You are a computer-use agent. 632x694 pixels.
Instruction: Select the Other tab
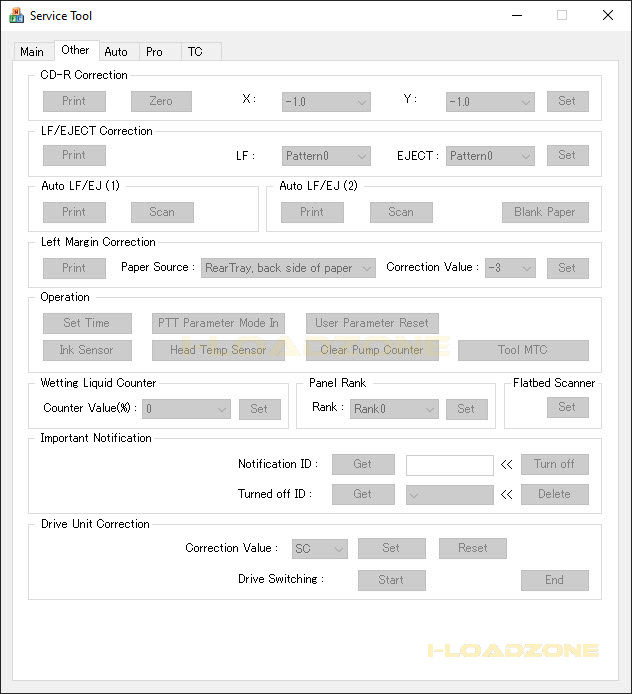(75, 50)
